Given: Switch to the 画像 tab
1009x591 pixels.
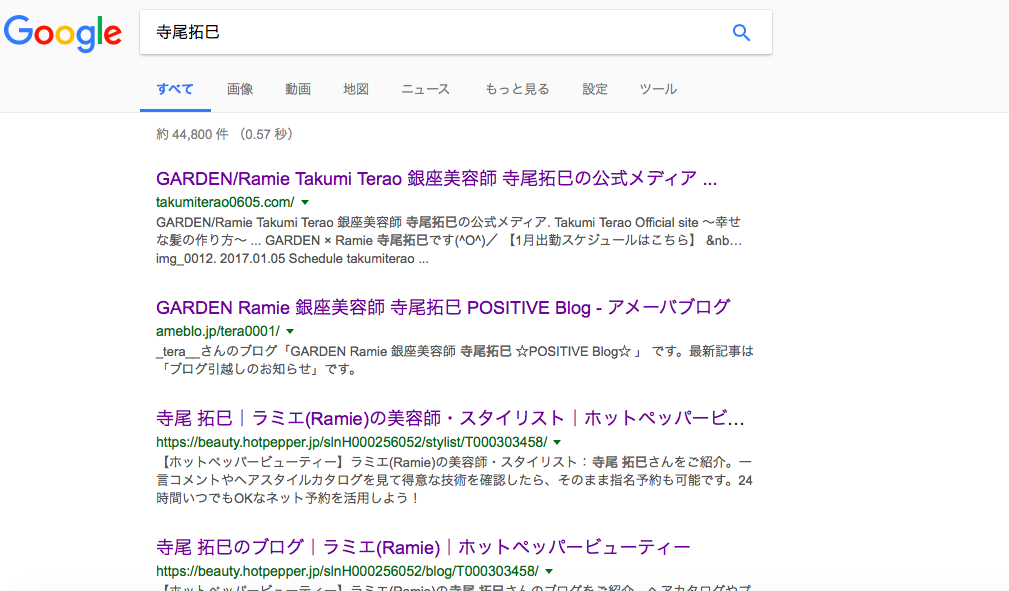Looking at the screenshot, I should 240,89.
